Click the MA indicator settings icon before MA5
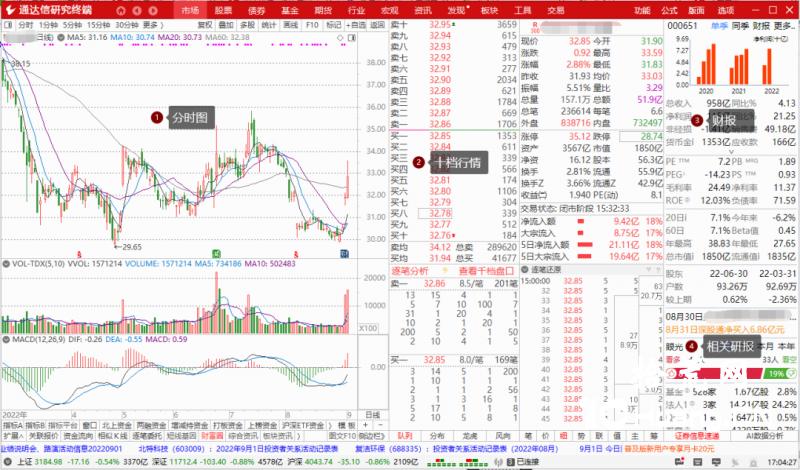The width and height of the screenshot is (800, 470). tap(61, 37)
